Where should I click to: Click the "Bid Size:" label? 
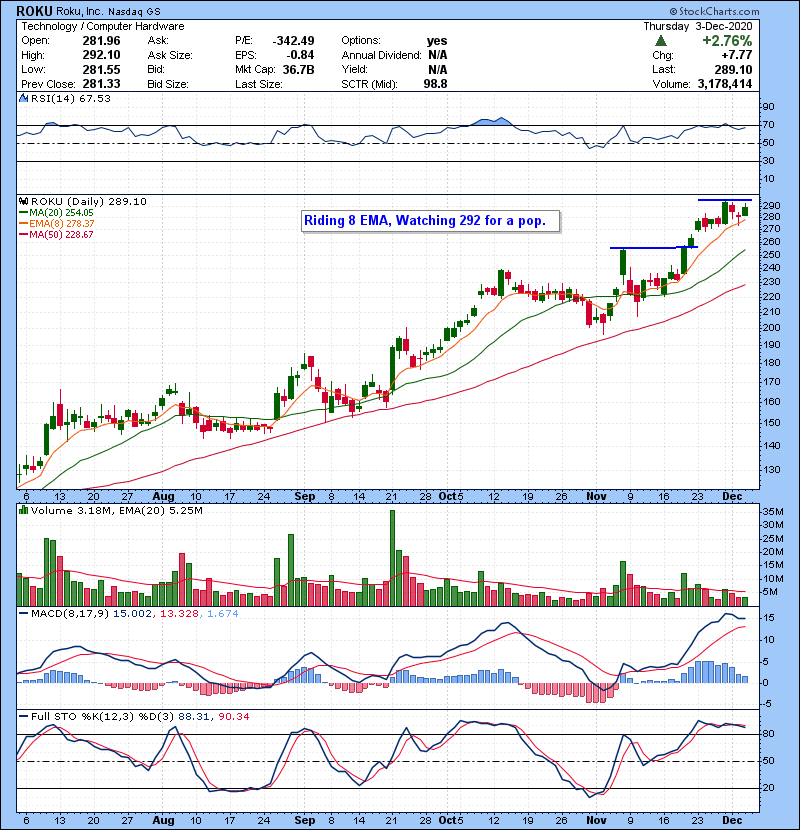point(168,84)
